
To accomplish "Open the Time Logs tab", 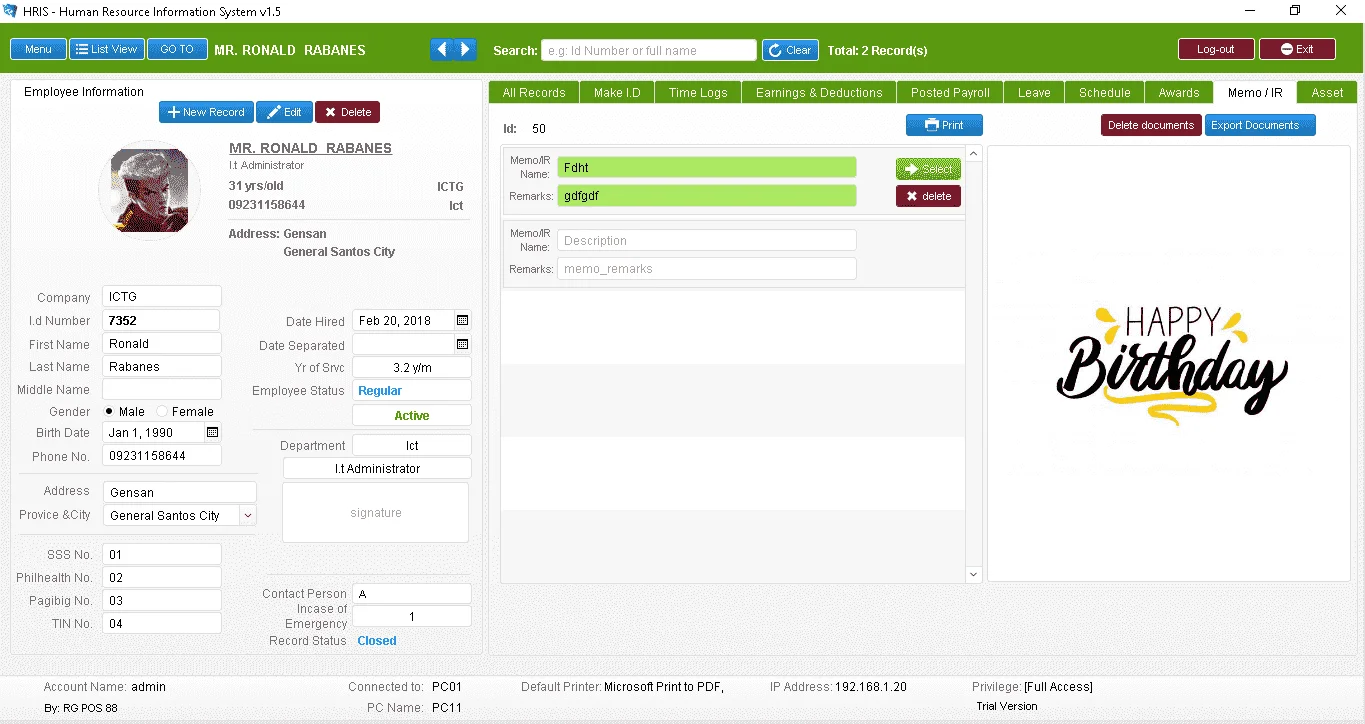I will click(x=698, y=92).
